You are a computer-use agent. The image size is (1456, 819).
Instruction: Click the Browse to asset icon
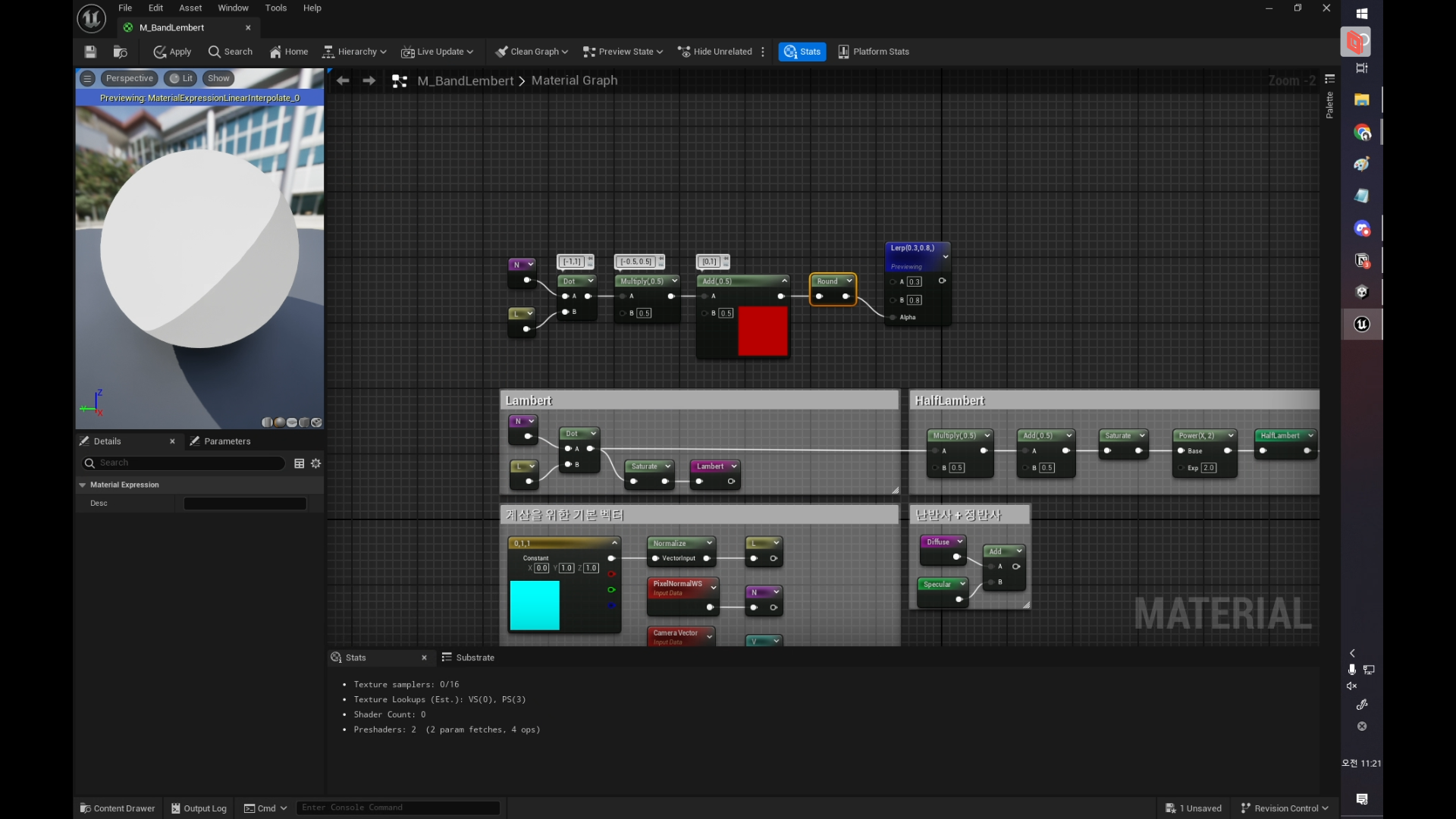pyautogui.click(x=120, y=52)
